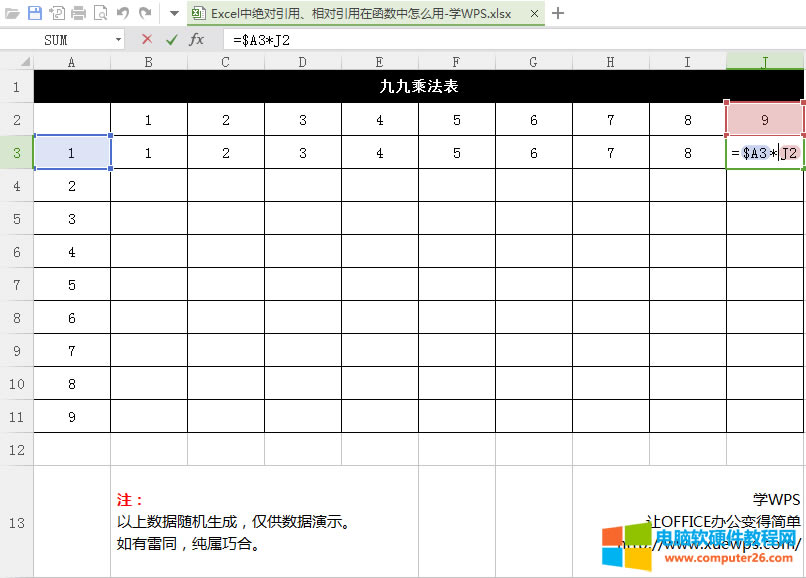Click the Undo icon
Screen dimensions: 806x578
(121, 13)
